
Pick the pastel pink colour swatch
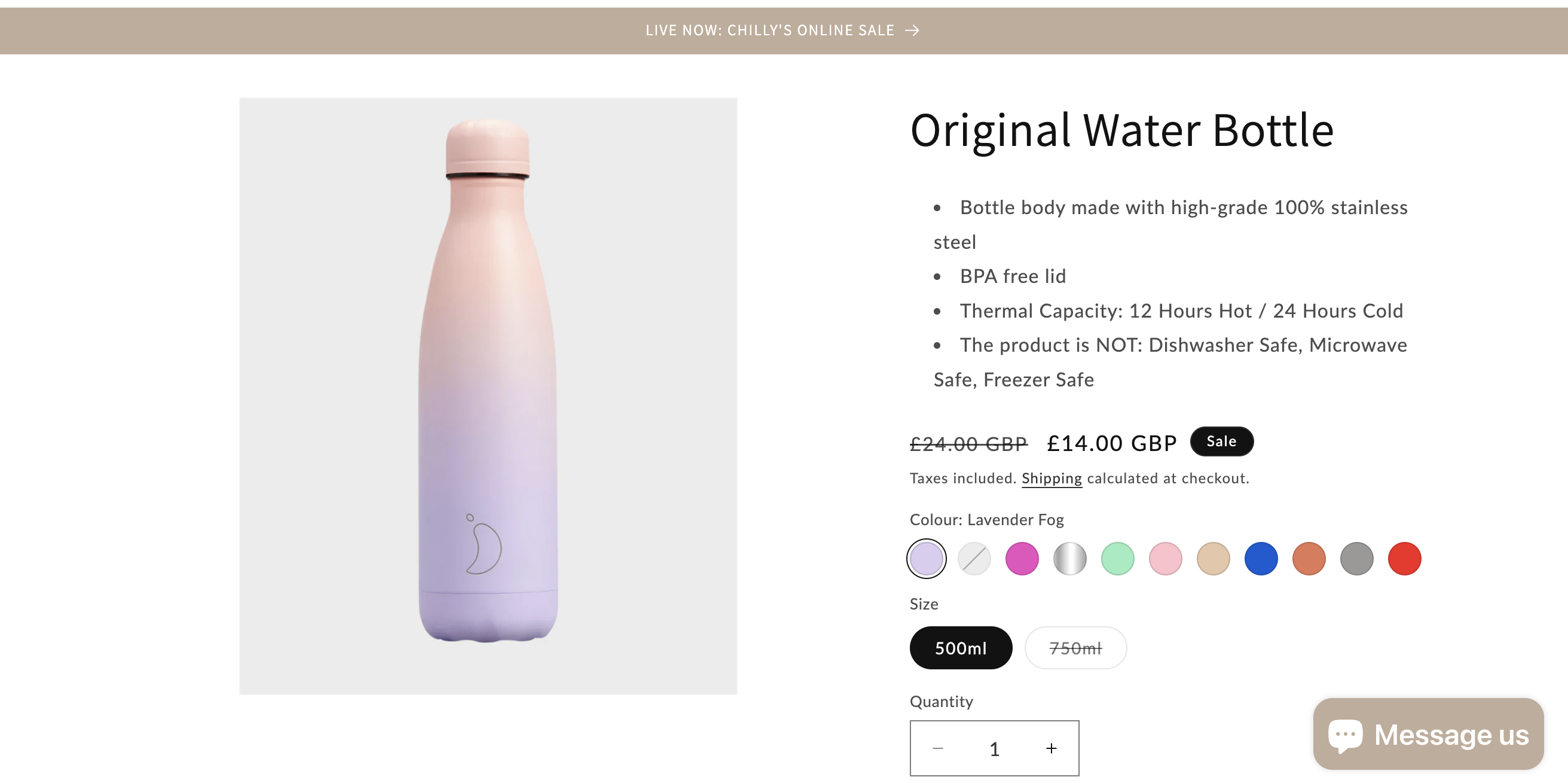[x=1165, y=558]
